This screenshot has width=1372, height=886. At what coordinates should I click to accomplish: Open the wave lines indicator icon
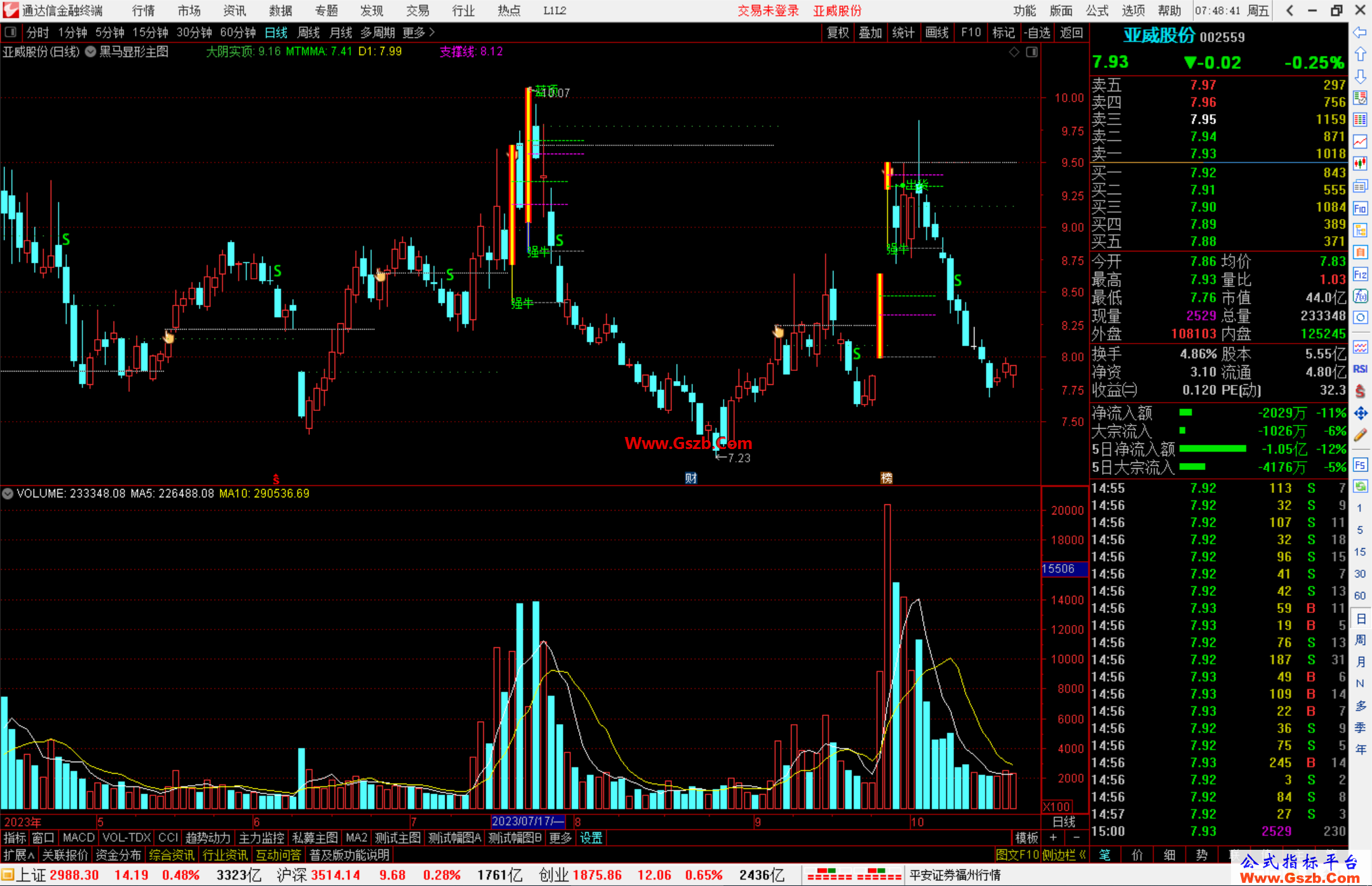[x=1360, y=347]
